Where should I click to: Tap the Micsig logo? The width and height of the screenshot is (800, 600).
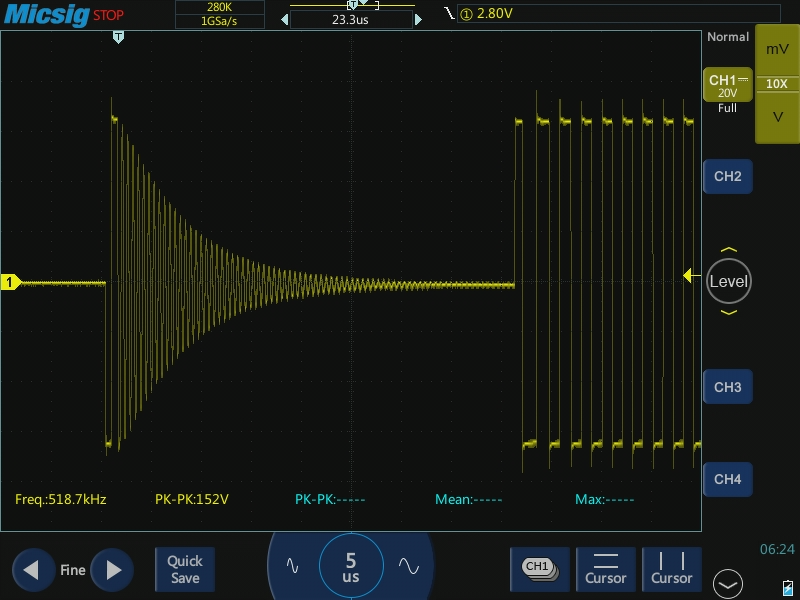47,14
